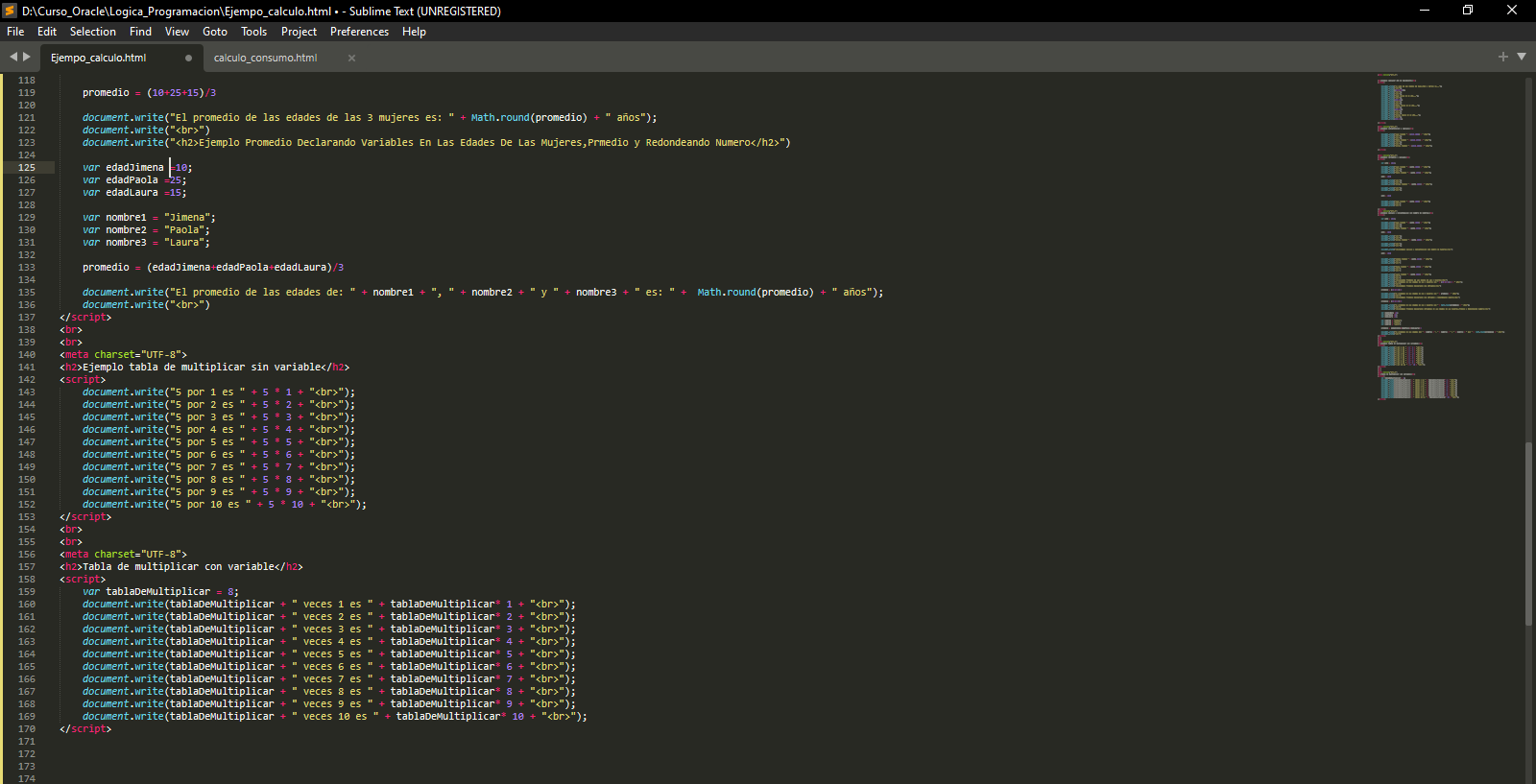Click 'var edadLaura =15;' line
The width and height of the screenshot is (1536, 784).
click(134, 192)
